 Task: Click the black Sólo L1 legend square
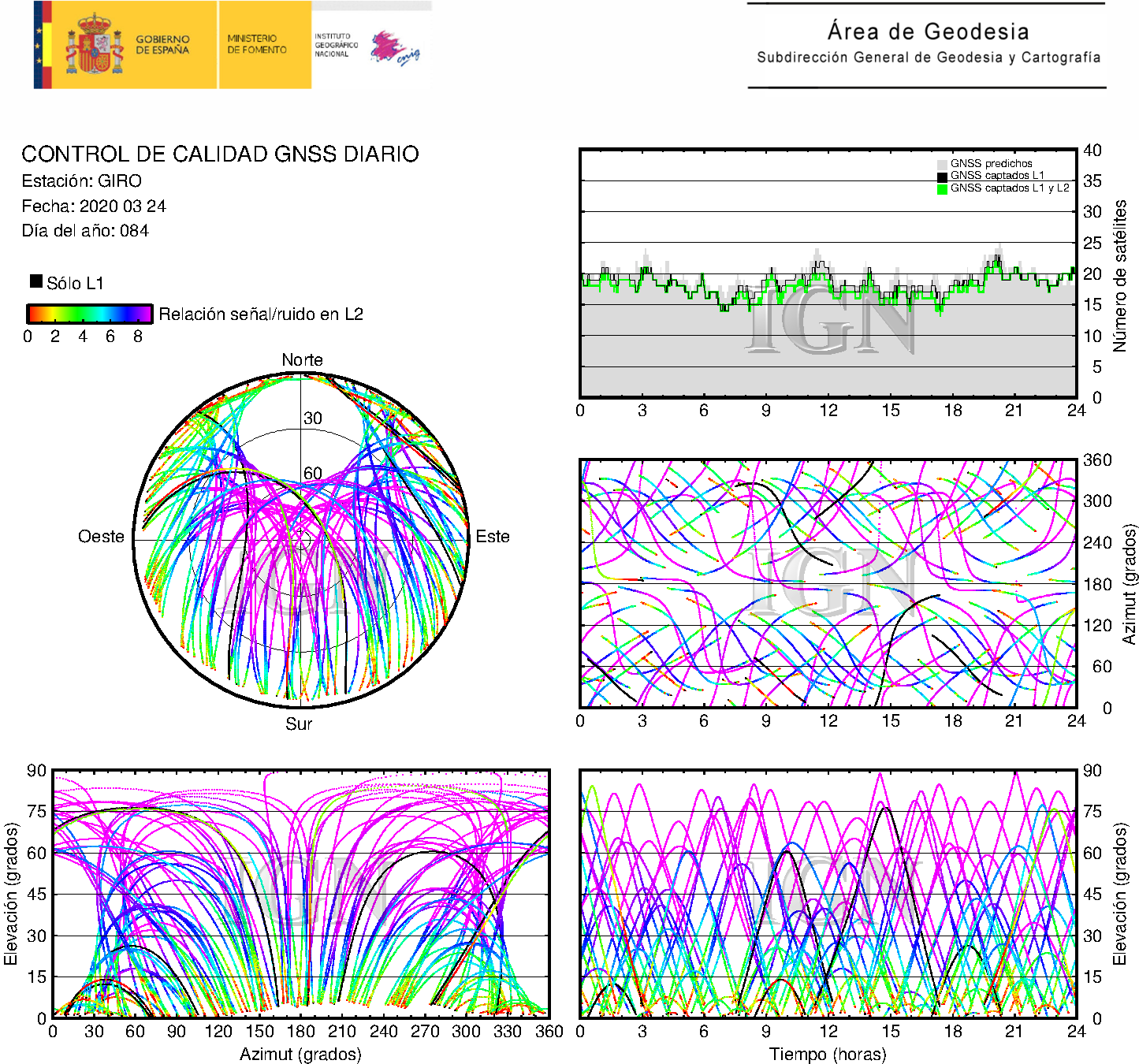coord(36,281)
